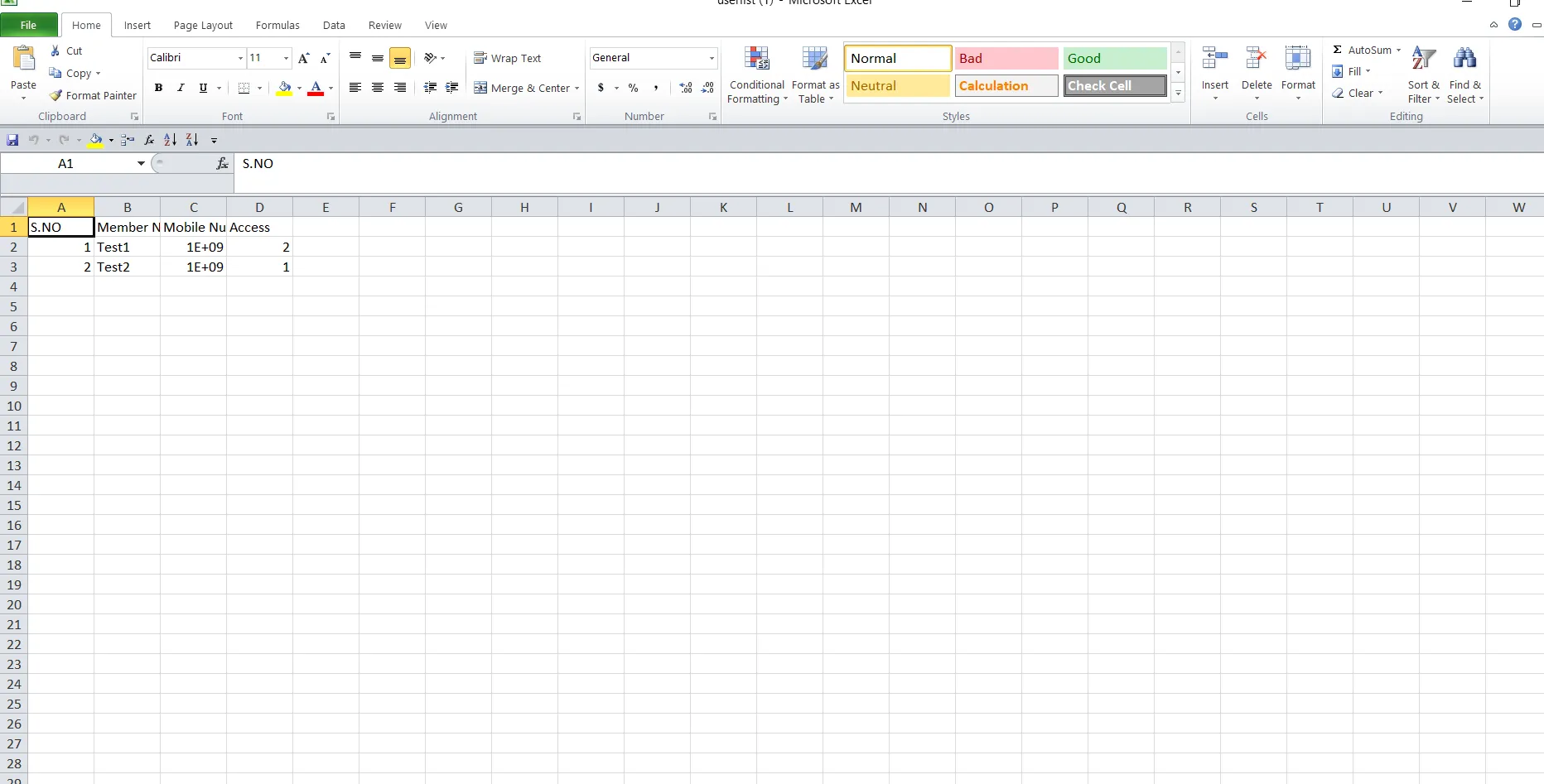Click the Paste clipboard icon
The width and height of the screenshot is (1544, 784).
pyautogui.click(x=24, y=58)
